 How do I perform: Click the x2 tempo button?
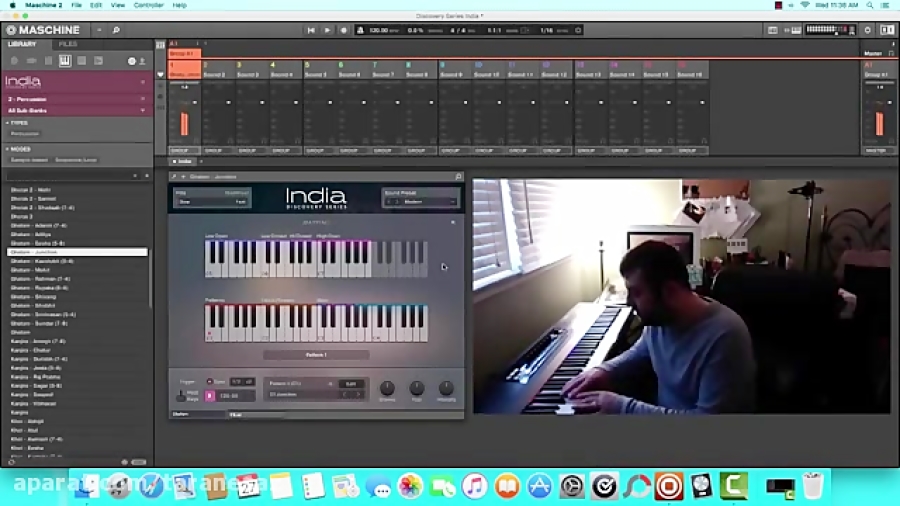click(249, 382)
